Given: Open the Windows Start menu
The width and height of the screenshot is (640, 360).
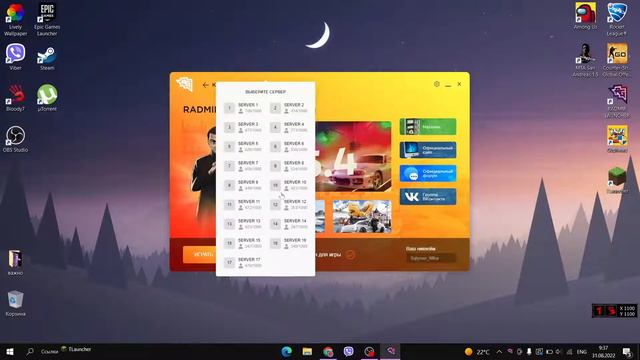Looking at the screenshot, I should (x=10, y=351).
